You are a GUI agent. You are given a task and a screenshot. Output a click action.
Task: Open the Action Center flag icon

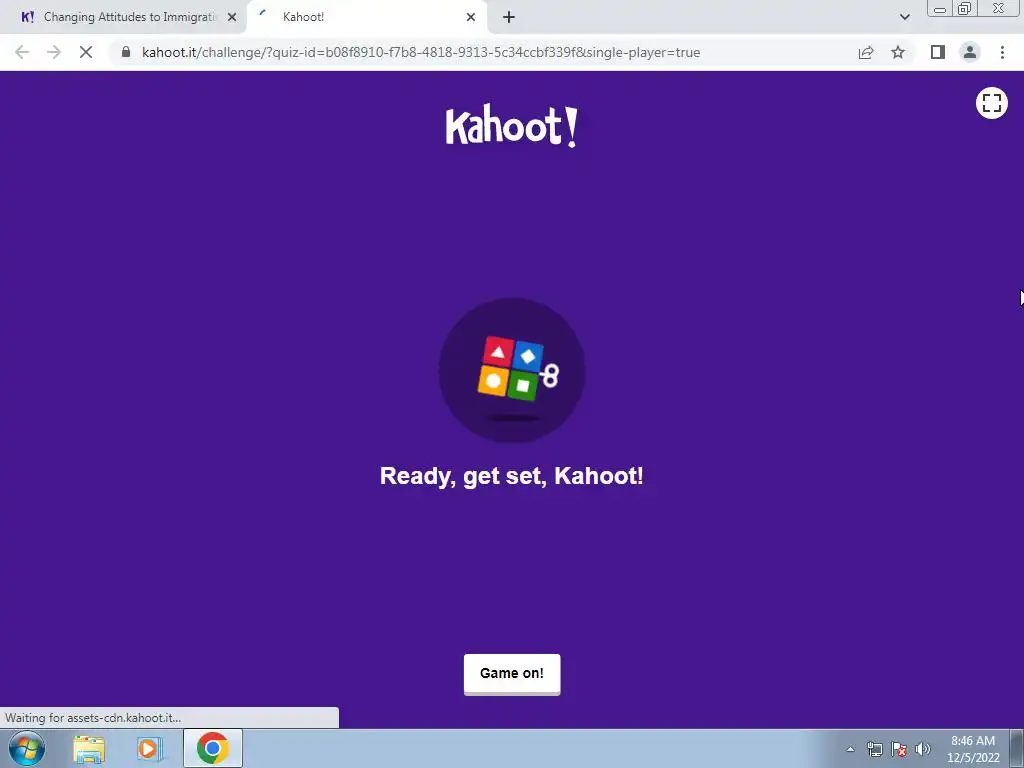click(899, 749)
